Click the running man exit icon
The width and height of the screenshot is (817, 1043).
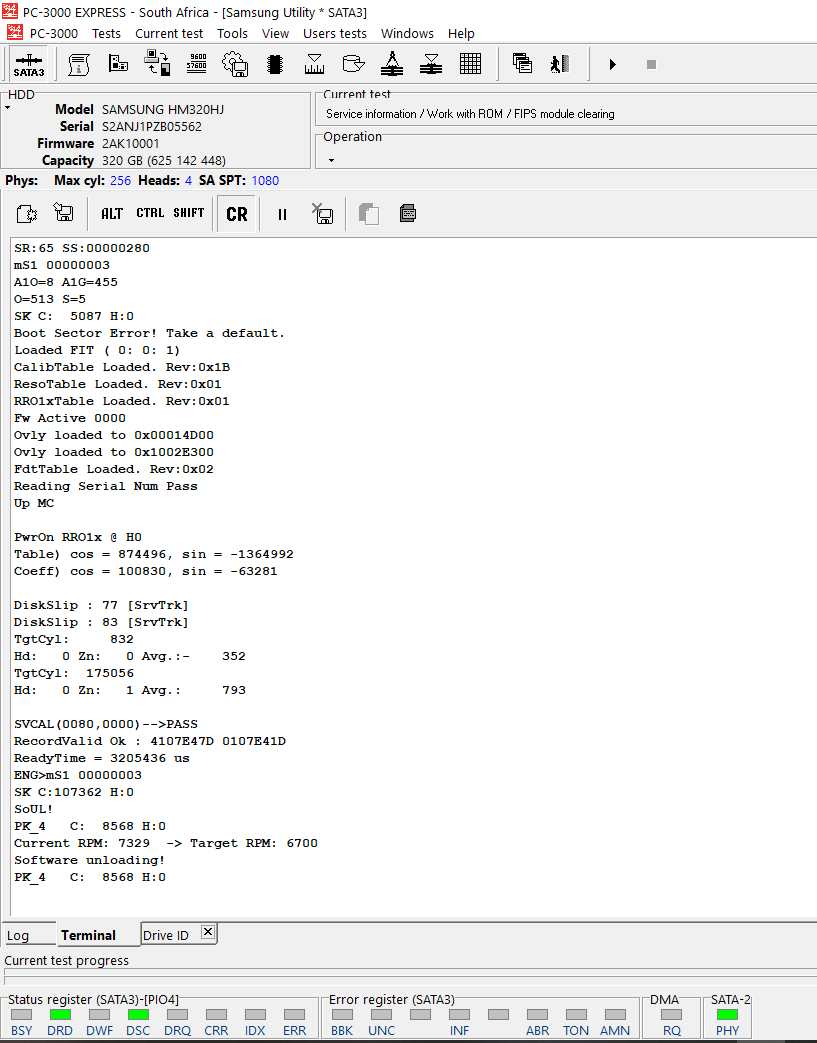[560, 64]
